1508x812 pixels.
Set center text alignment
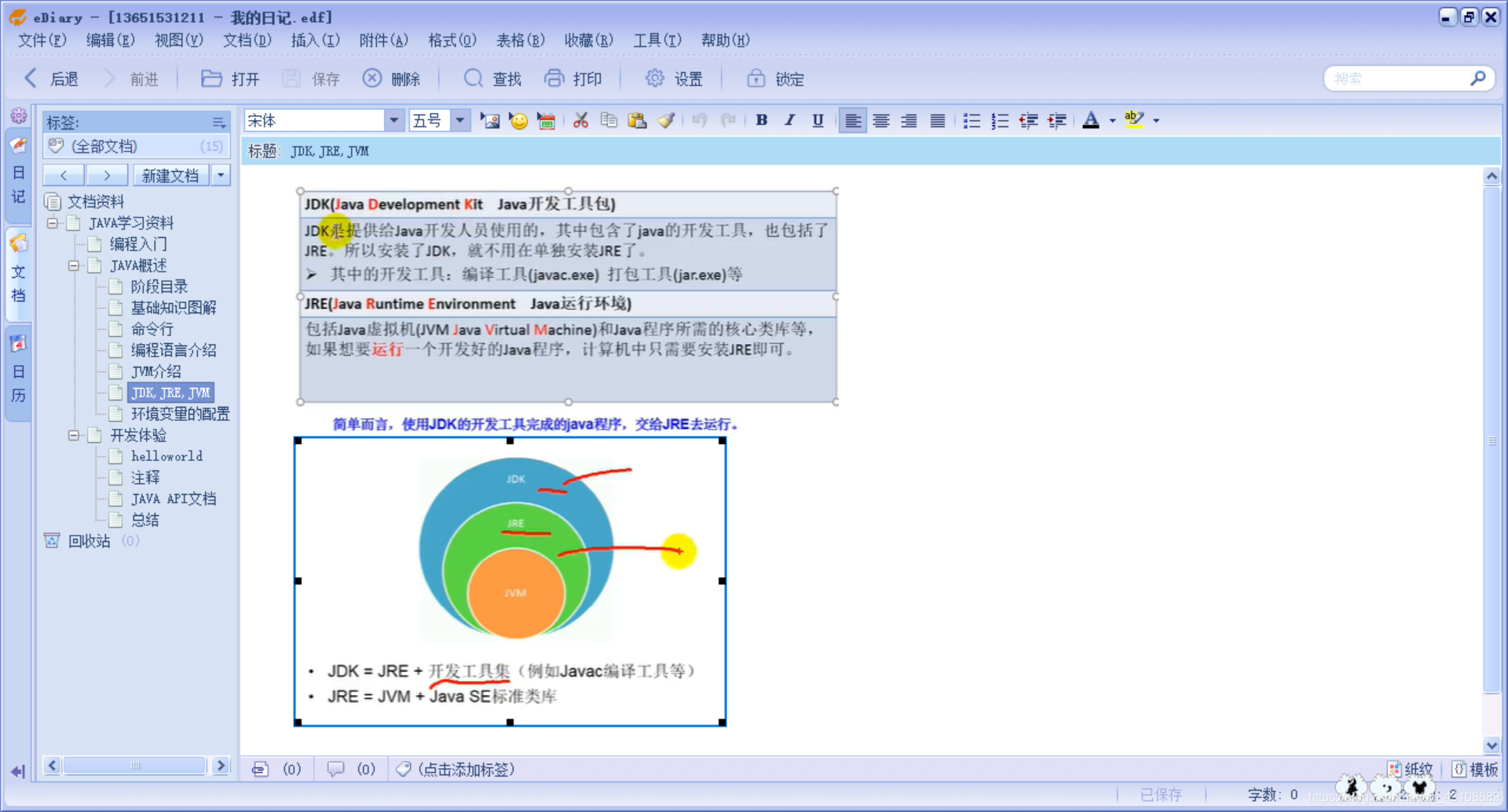[881, 120]
